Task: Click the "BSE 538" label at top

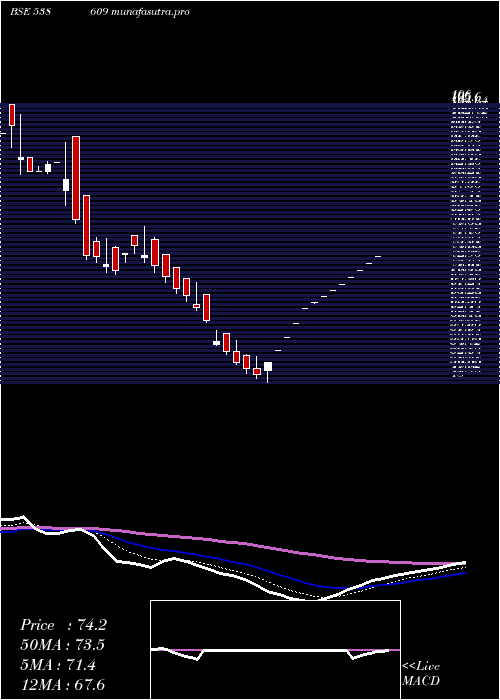Action: click(x=30, y=12)
